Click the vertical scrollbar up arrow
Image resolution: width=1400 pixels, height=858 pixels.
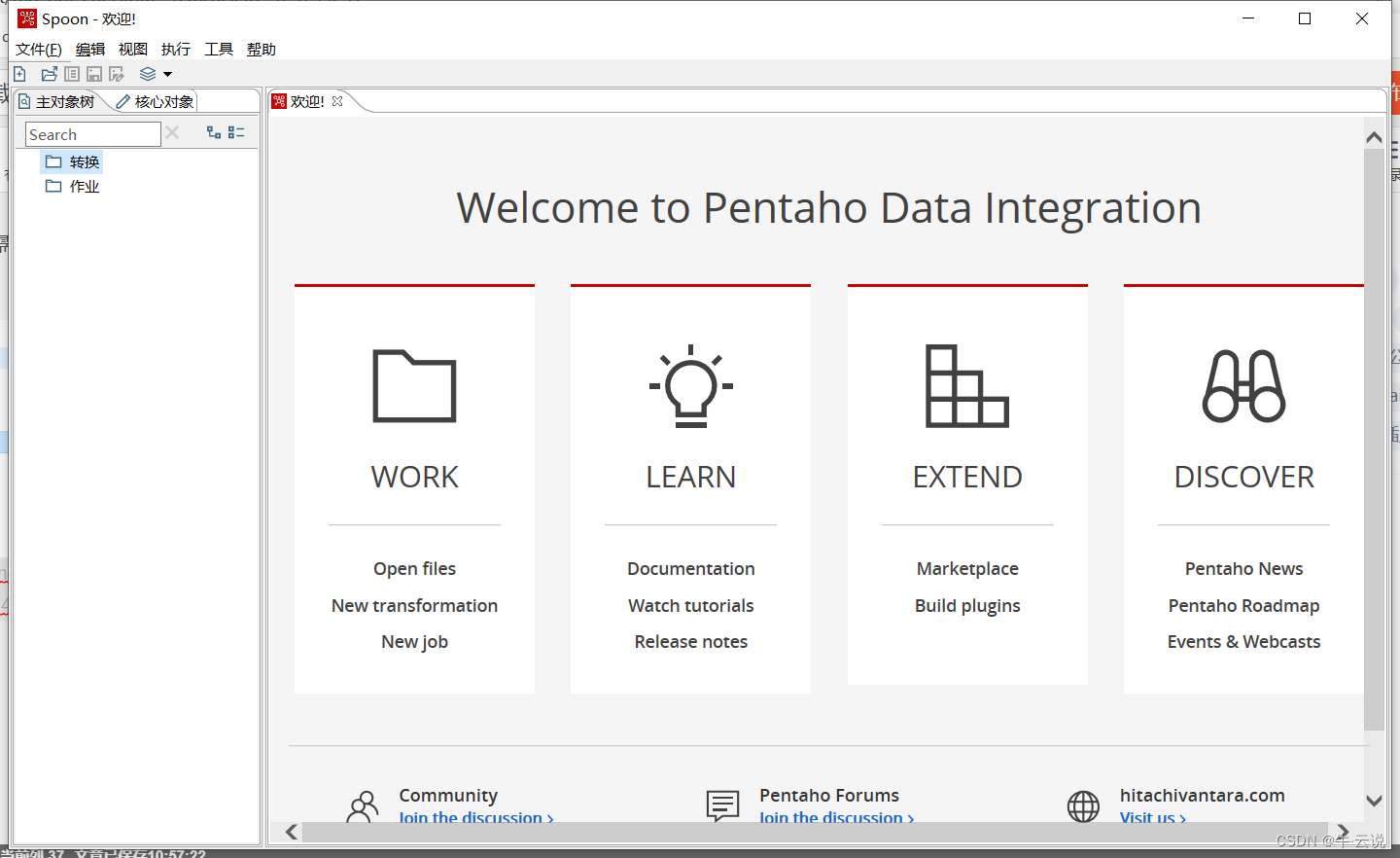[1374, 137]
